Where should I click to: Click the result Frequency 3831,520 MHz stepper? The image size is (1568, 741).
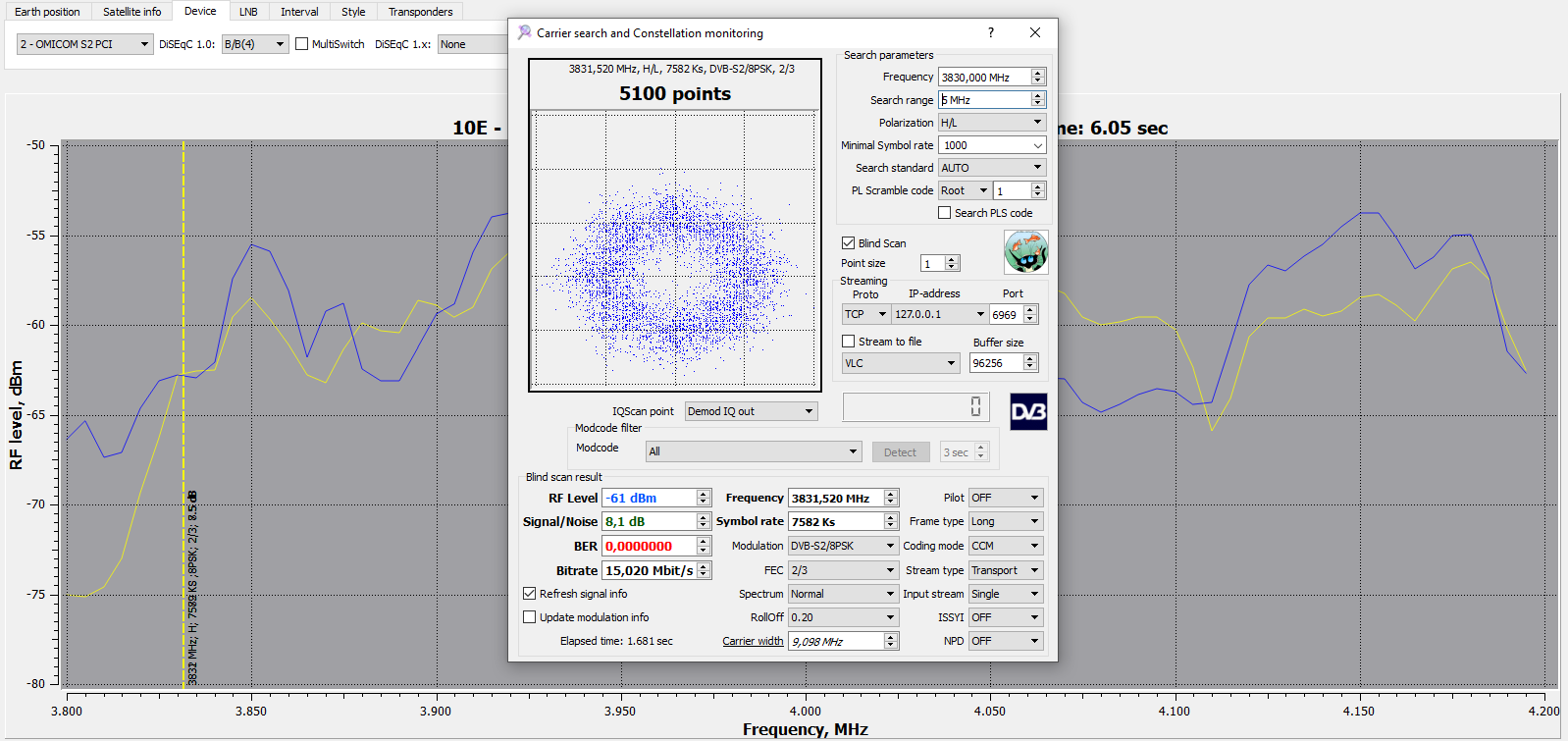coord(891,498)
